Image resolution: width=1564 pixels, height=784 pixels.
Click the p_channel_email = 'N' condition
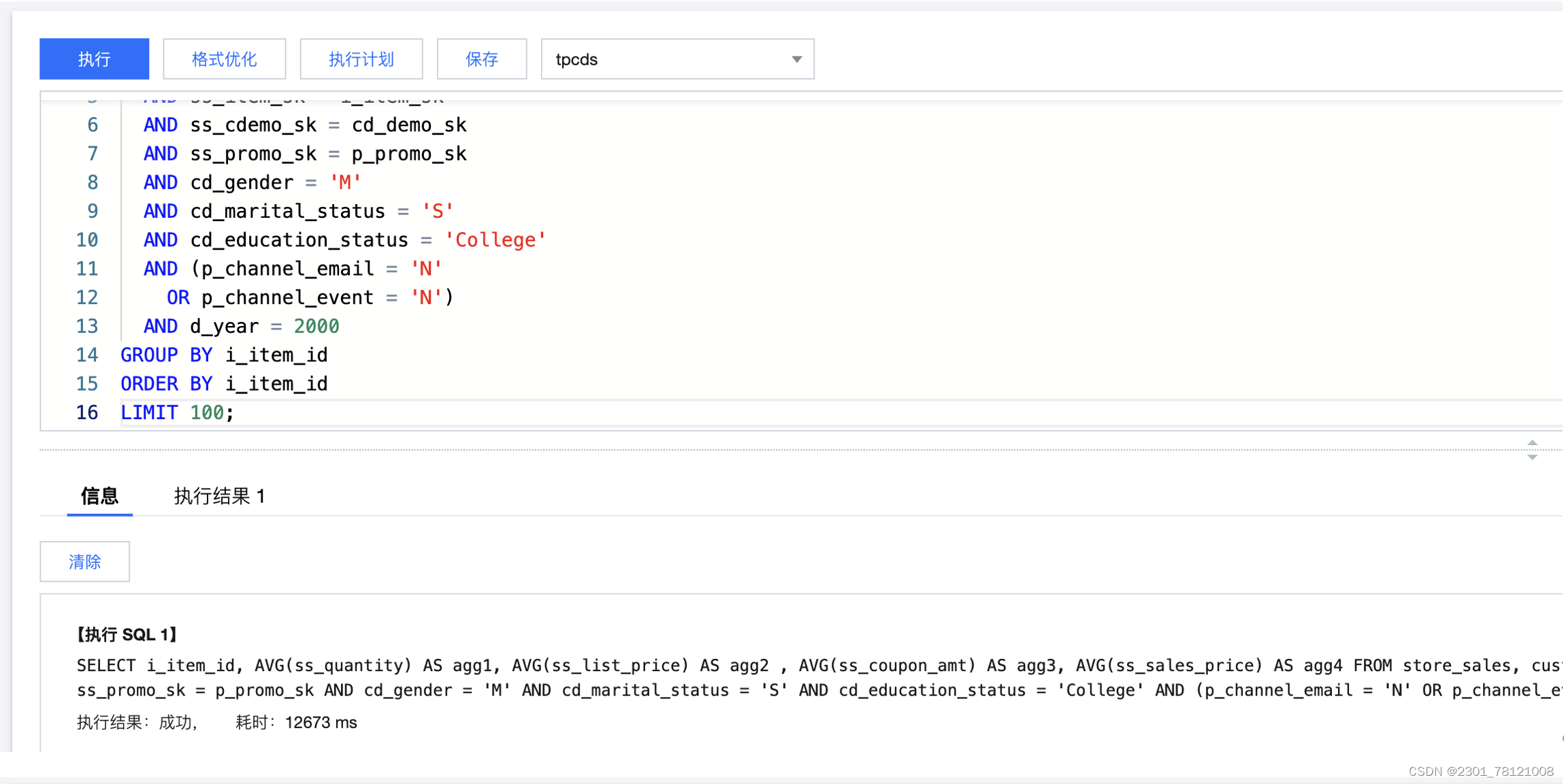(x=321, y=269)
